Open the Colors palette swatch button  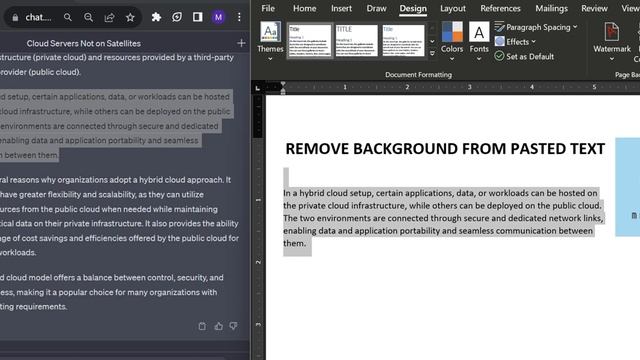click(x=452, y=32)
